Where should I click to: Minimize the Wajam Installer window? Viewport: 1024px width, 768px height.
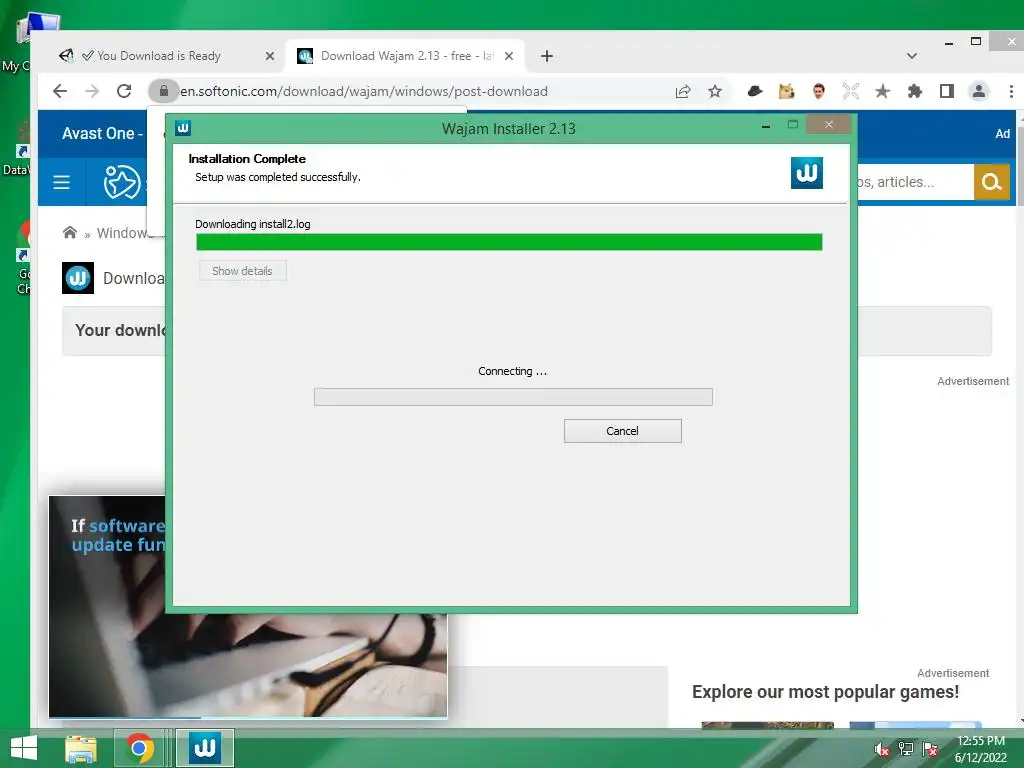765,125
